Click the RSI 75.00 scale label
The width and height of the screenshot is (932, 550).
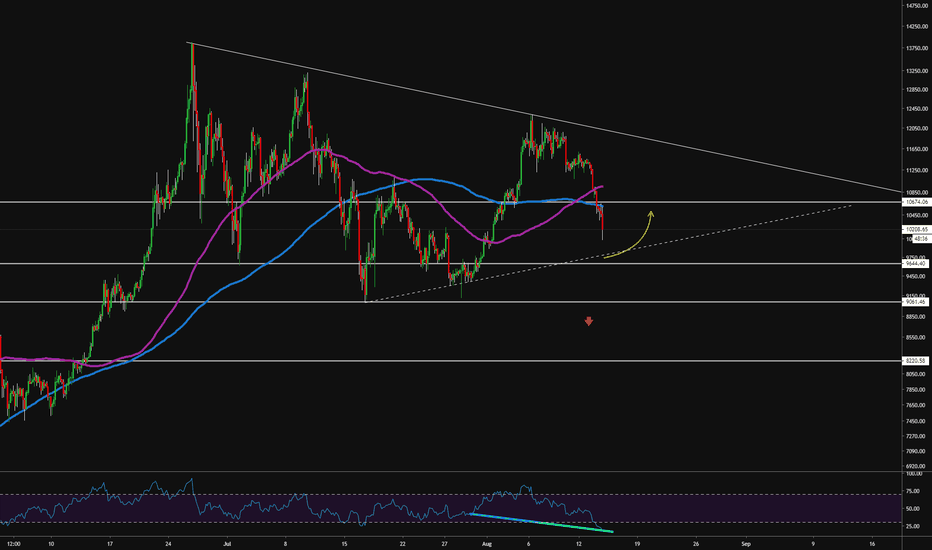(913, 492)
